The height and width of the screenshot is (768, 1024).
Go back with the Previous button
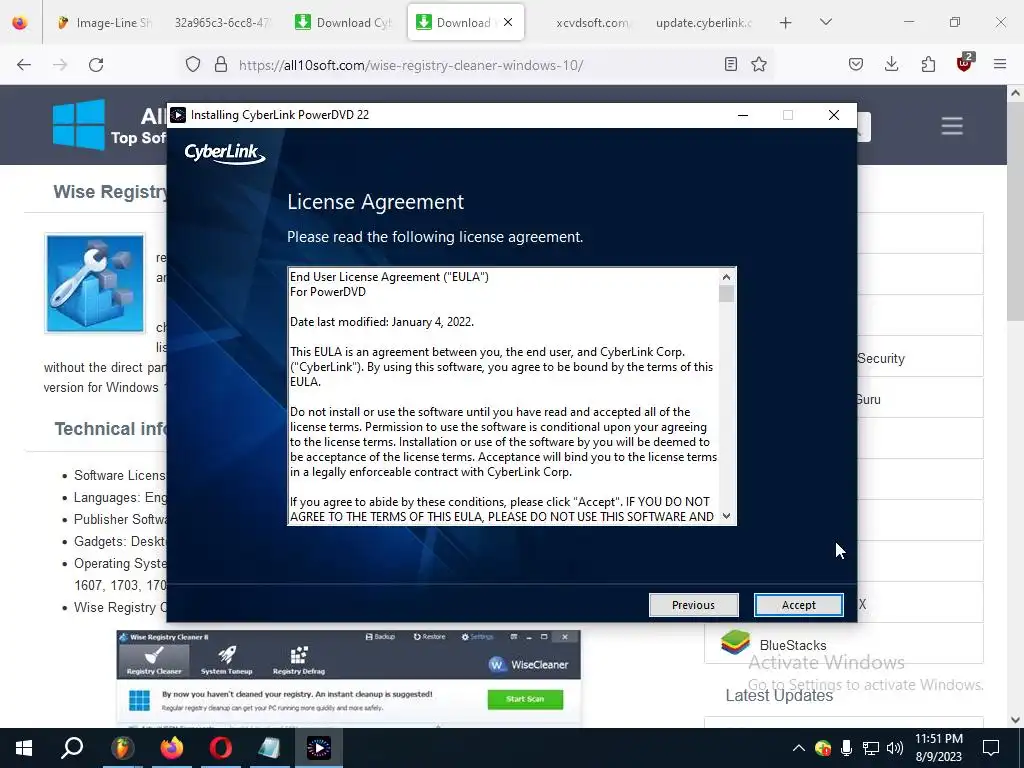[693, 605]
